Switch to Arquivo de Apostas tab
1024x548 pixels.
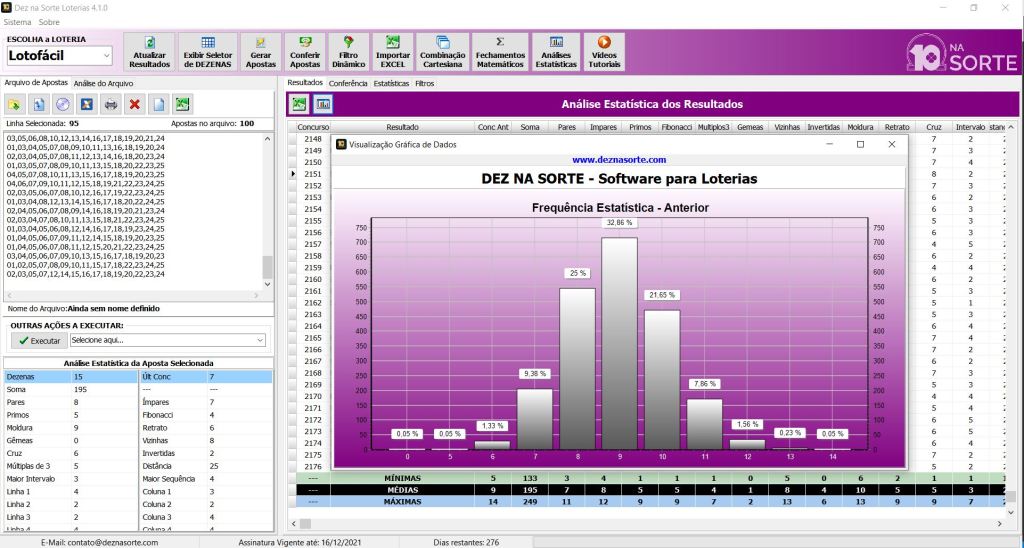click(36, 83)
